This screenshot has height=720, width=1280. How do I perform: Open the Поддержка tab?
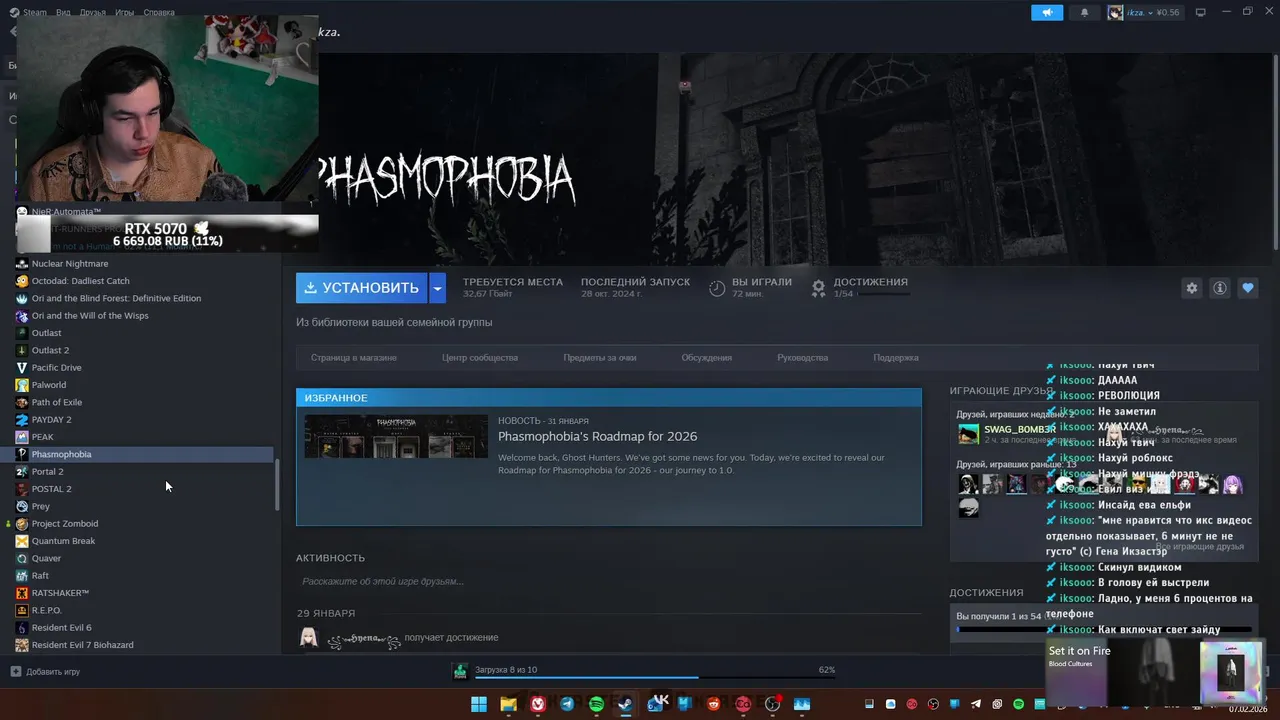coord(896,357)
